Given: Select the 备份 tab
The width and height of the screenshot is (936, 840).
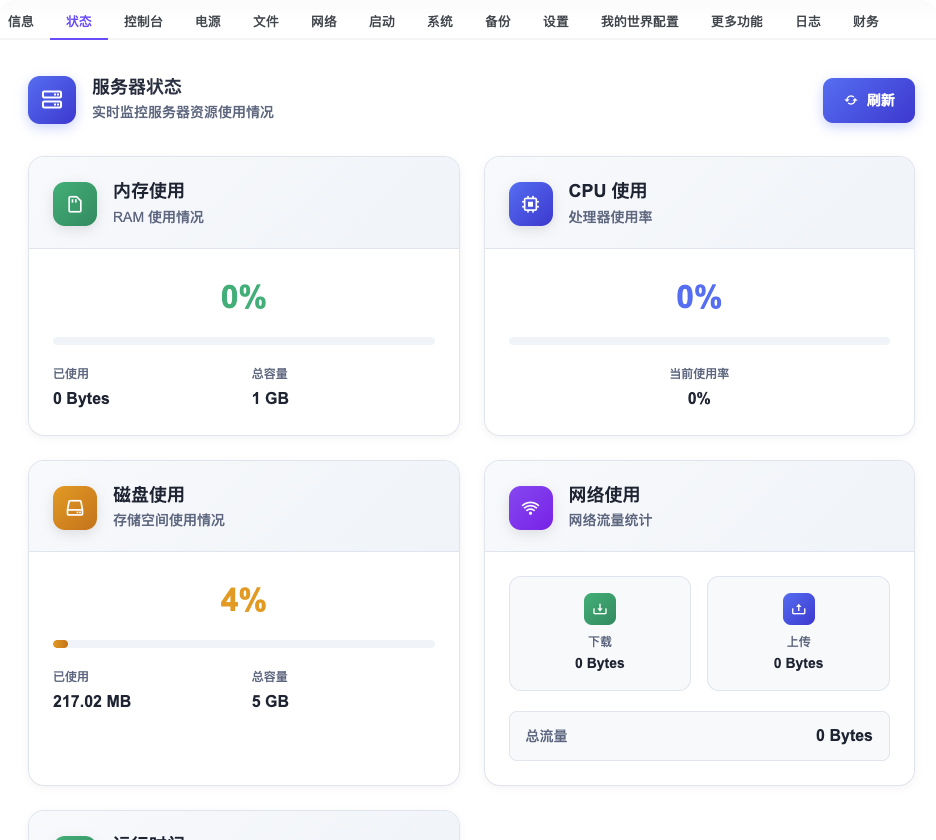Looking at the screenshot, I should (498, 21).
